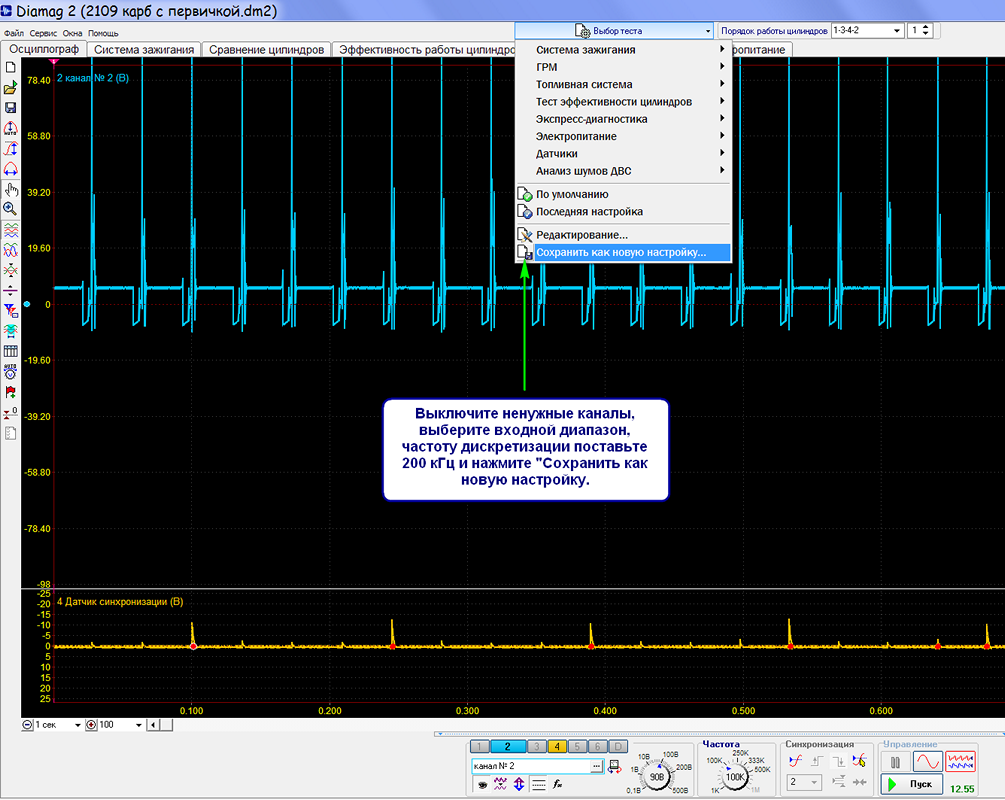The height and width of the screenshot is (800, 1005).
Task: Click the zero offset marker icon
Action: (10, 413)
